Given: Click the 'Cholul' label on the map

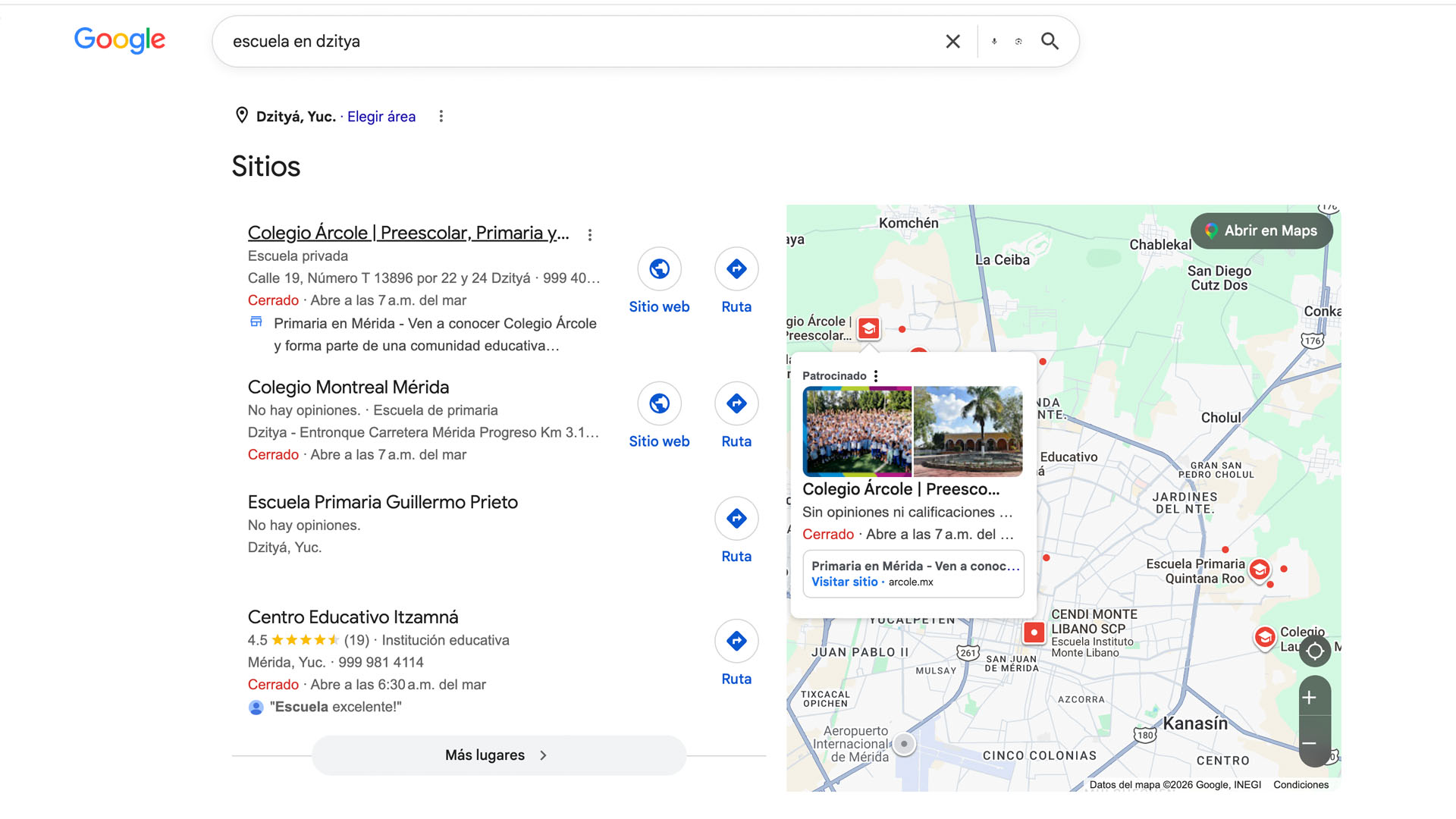Looking at the screenshot, I should tap(1221, 418).
